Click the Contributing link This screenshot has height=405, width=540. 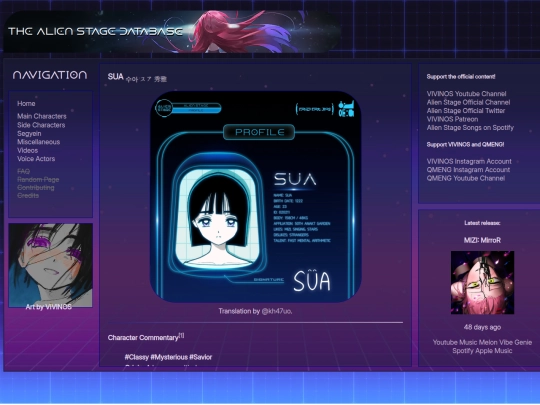click(36, 188)
